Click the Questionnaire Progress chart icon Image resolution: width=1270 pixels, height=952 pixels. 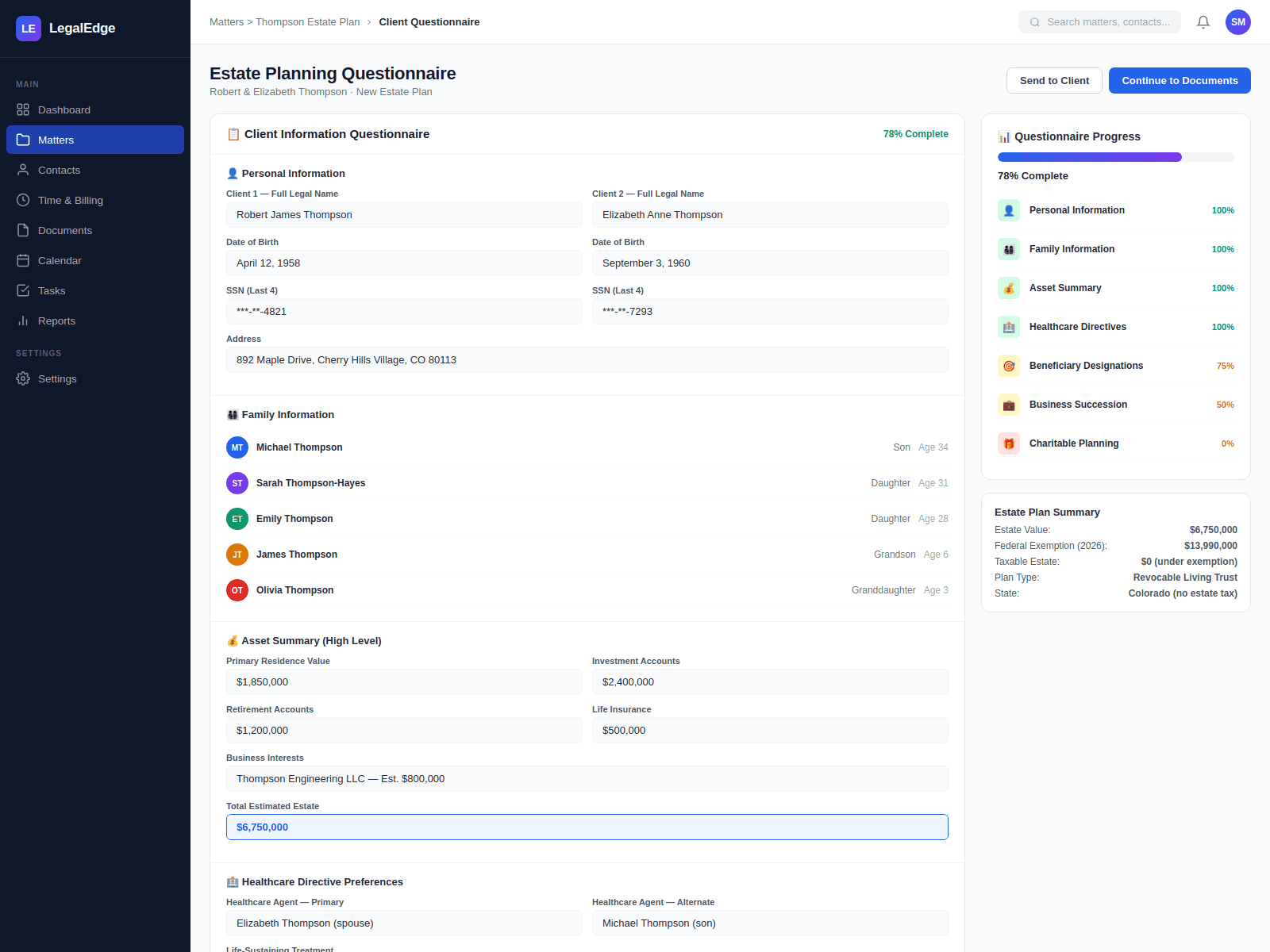1004,136
